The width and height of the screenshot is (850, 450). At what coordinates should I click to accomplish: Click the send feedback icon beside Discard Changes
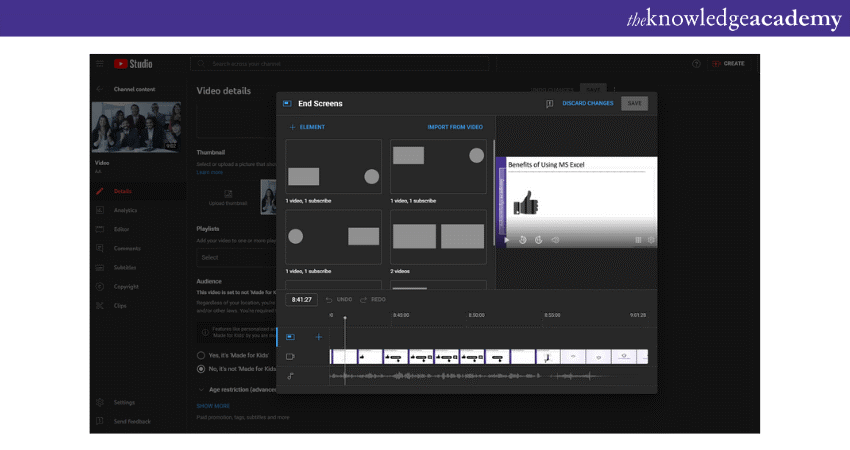[550, 103]
